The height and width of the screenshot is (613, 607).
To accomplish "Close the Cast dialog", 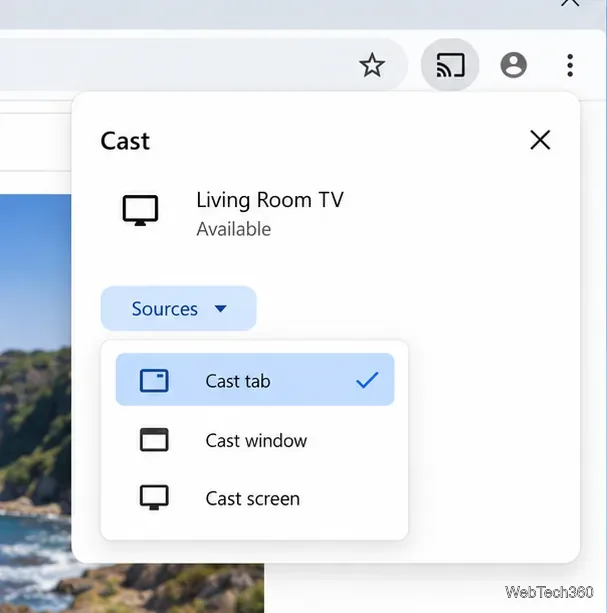I will (x=540, y=140).
